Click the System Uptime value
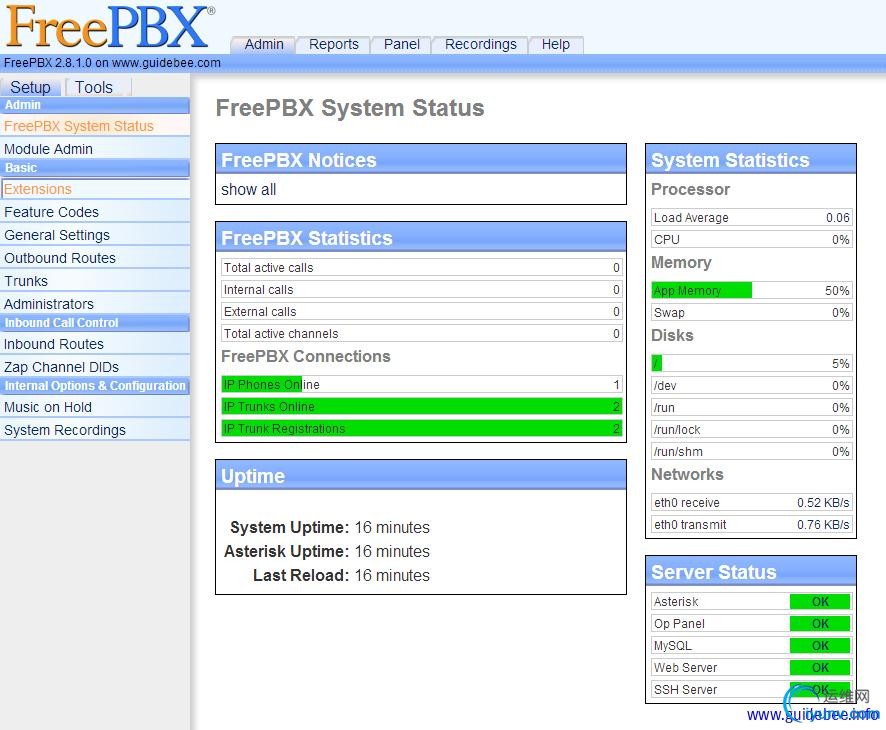The width and height of the screenshot is (886, 730). [x=392, y=527]
